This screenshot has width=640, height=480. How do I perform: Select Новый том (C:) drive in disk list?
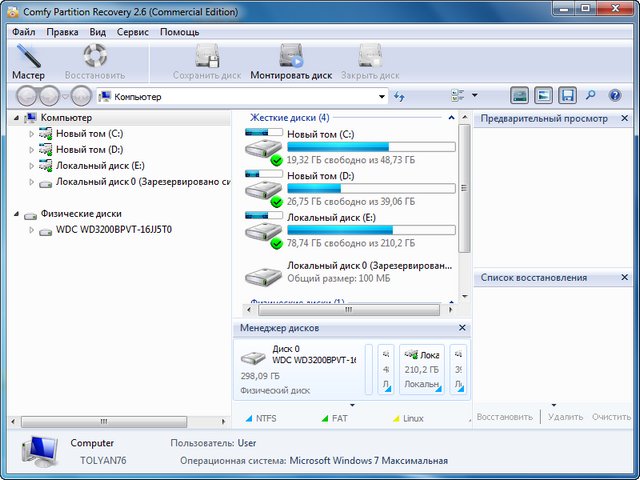pos(320,134)
